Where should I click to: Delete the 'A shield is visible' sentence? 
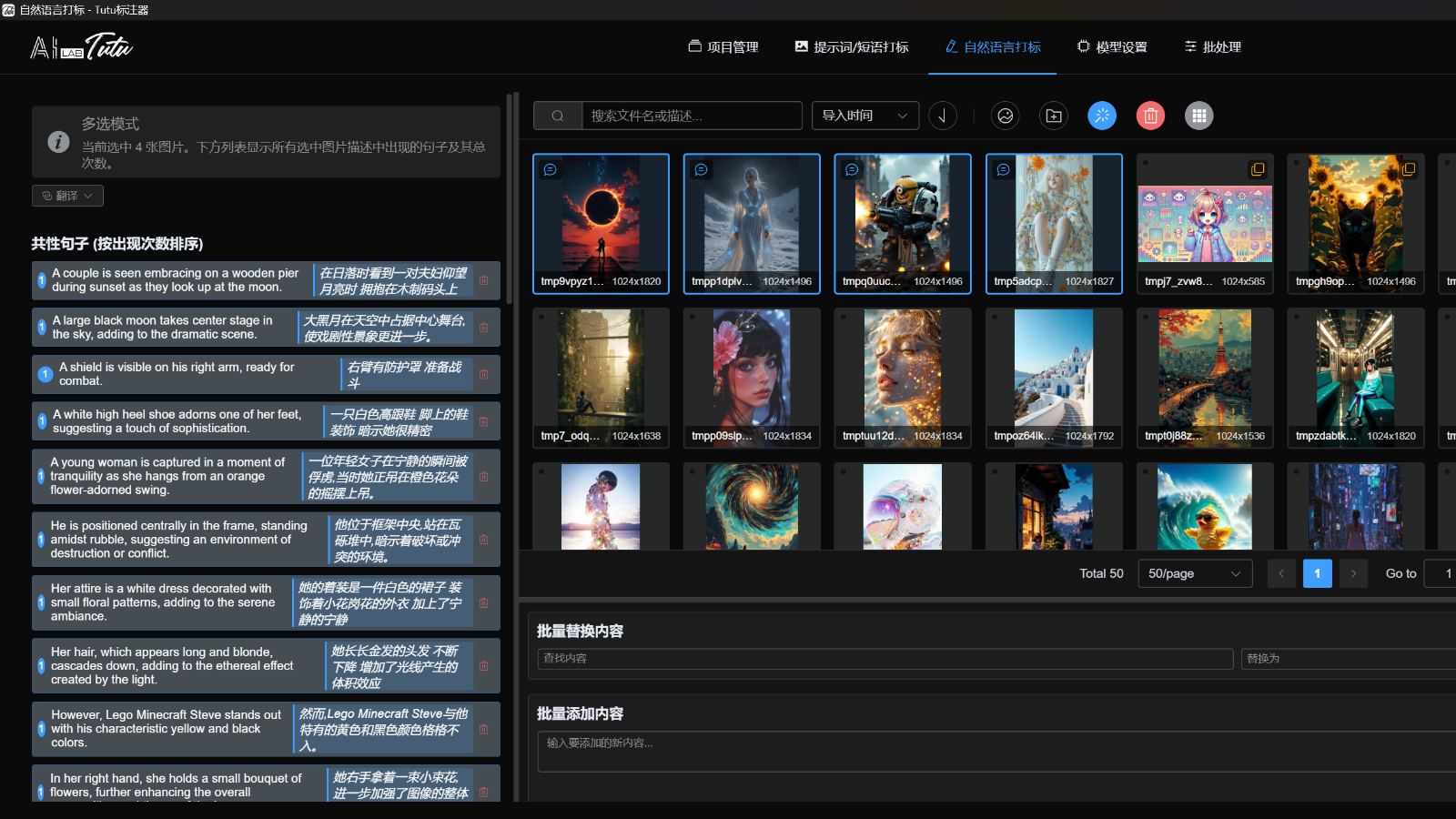pos(484,374)
